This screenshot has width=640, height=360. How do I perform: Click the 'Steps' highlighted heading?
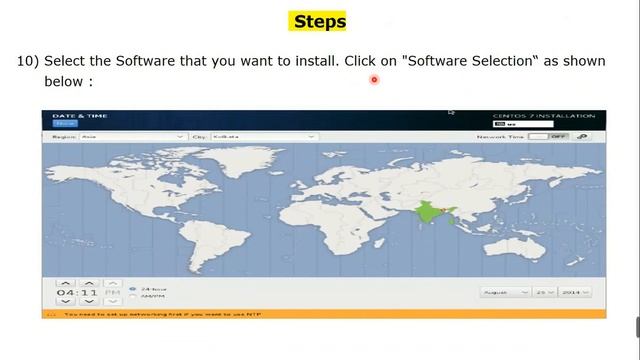click(x=318, y=21)
